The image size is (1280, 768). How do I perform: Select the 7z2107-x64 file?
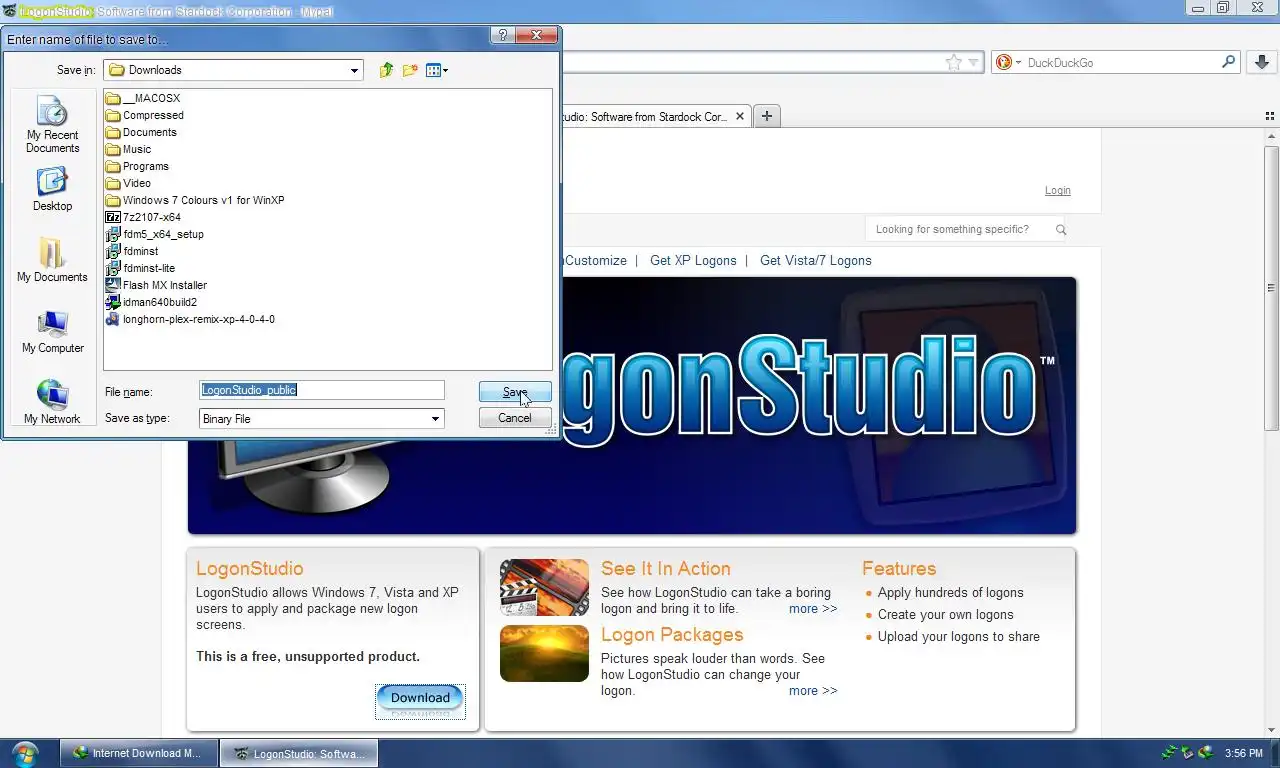pos(143,217)
